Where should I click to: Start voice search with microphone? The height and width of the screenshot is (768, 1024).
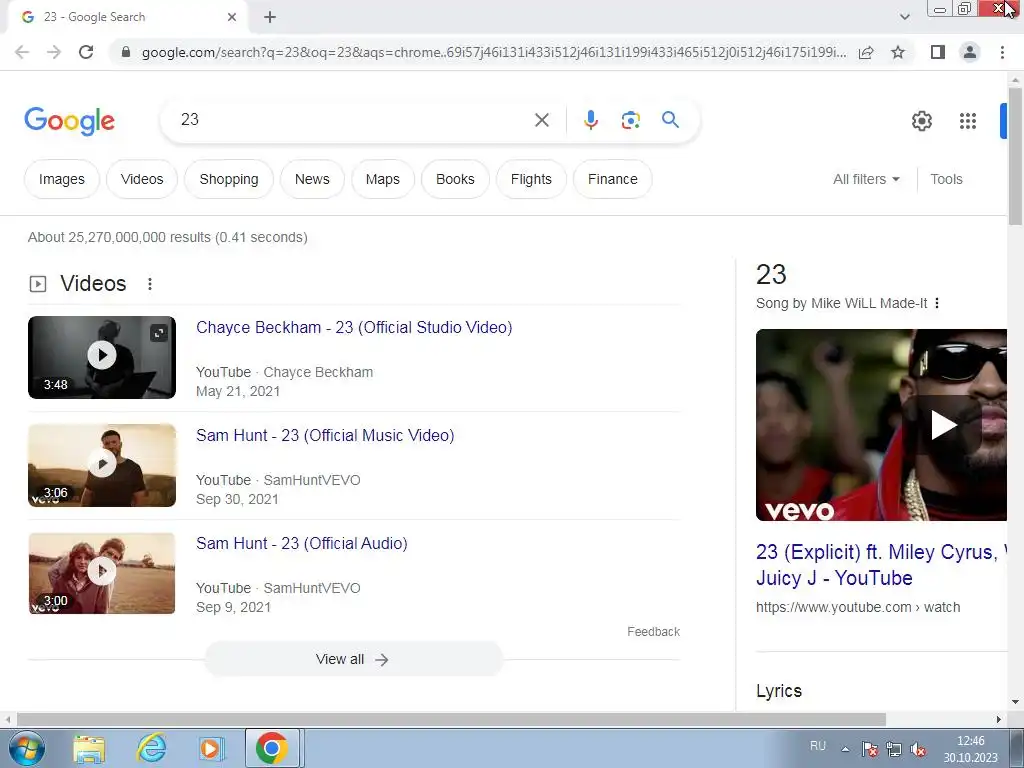coord(590,120)
